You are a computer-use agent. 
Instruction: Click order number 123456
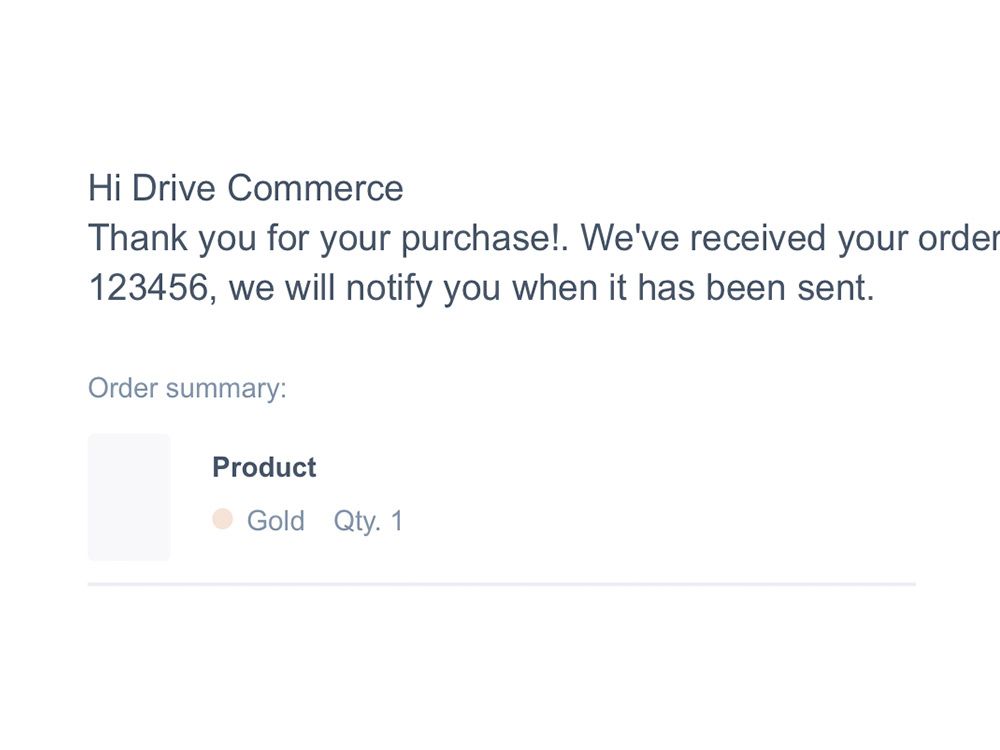pos(149,287)
